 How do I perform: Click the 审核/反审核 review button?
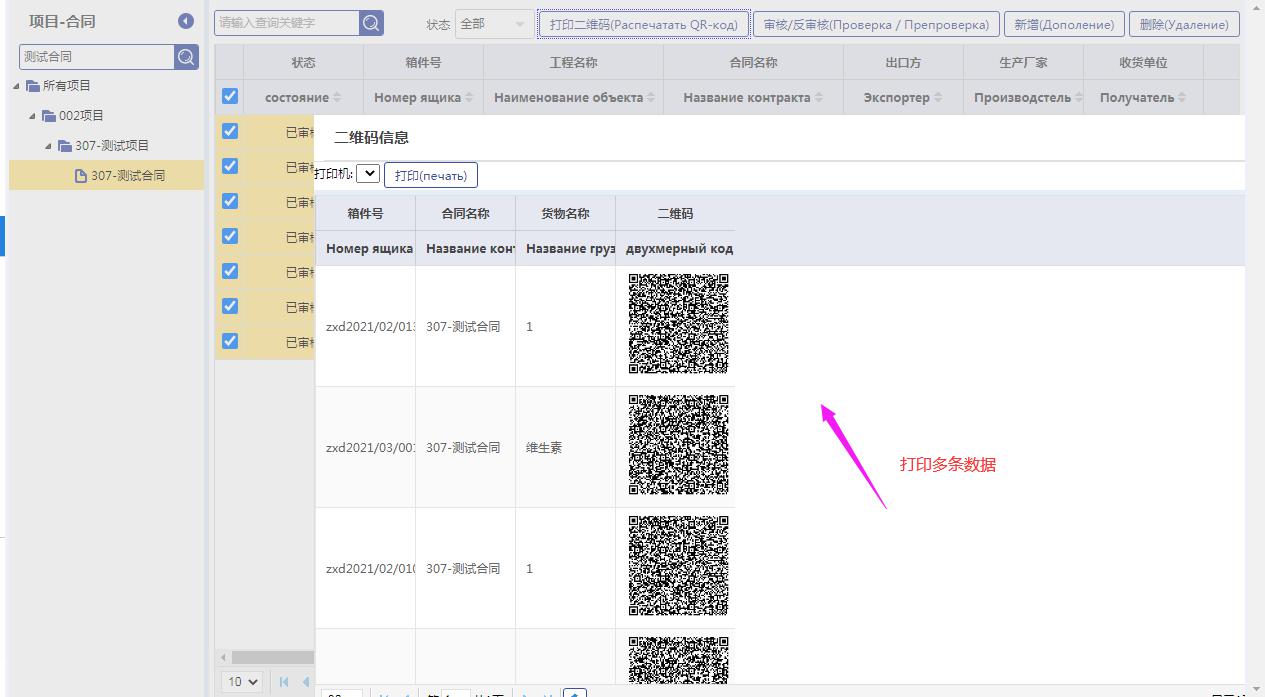(x=876, y=24)
